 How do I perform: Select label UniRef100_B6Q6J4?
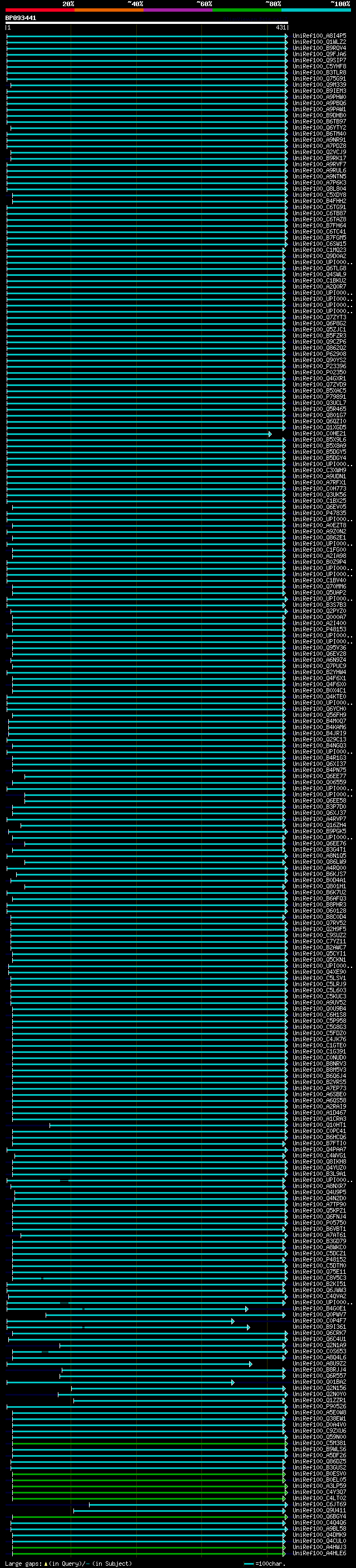pyautogui.click(x=319, y=1077)
